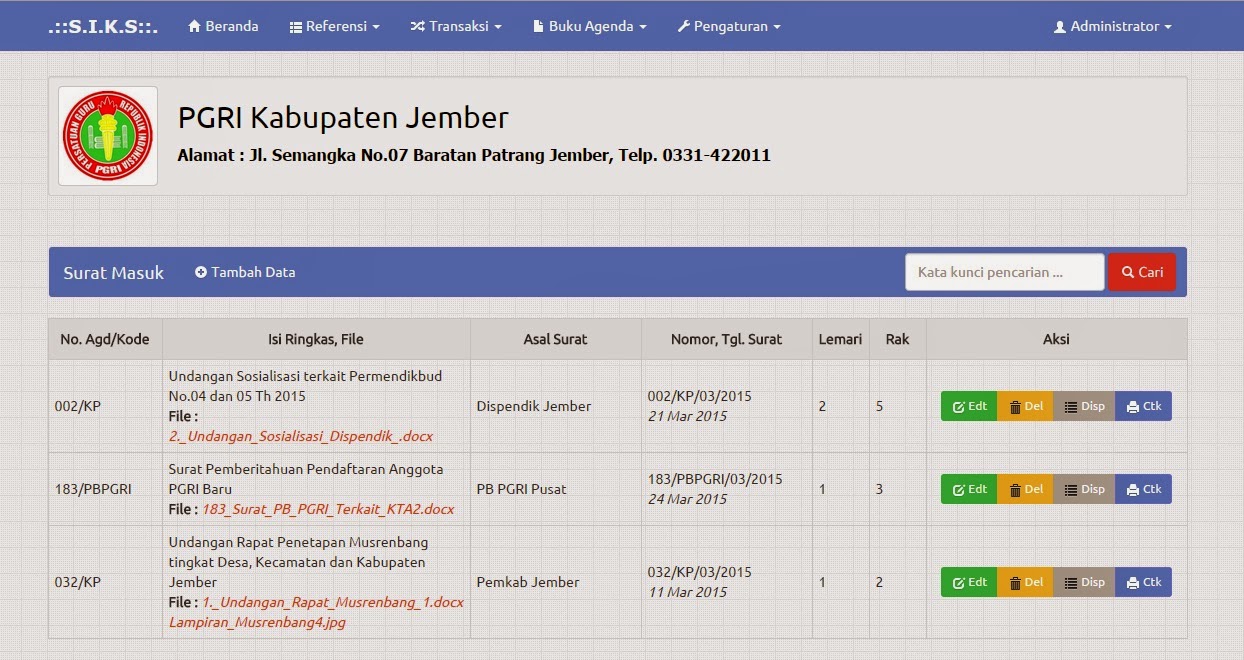1244x660 pixels.
Task: Click the PGRI Kabupaten Jember heading
Action: [343, 118]
